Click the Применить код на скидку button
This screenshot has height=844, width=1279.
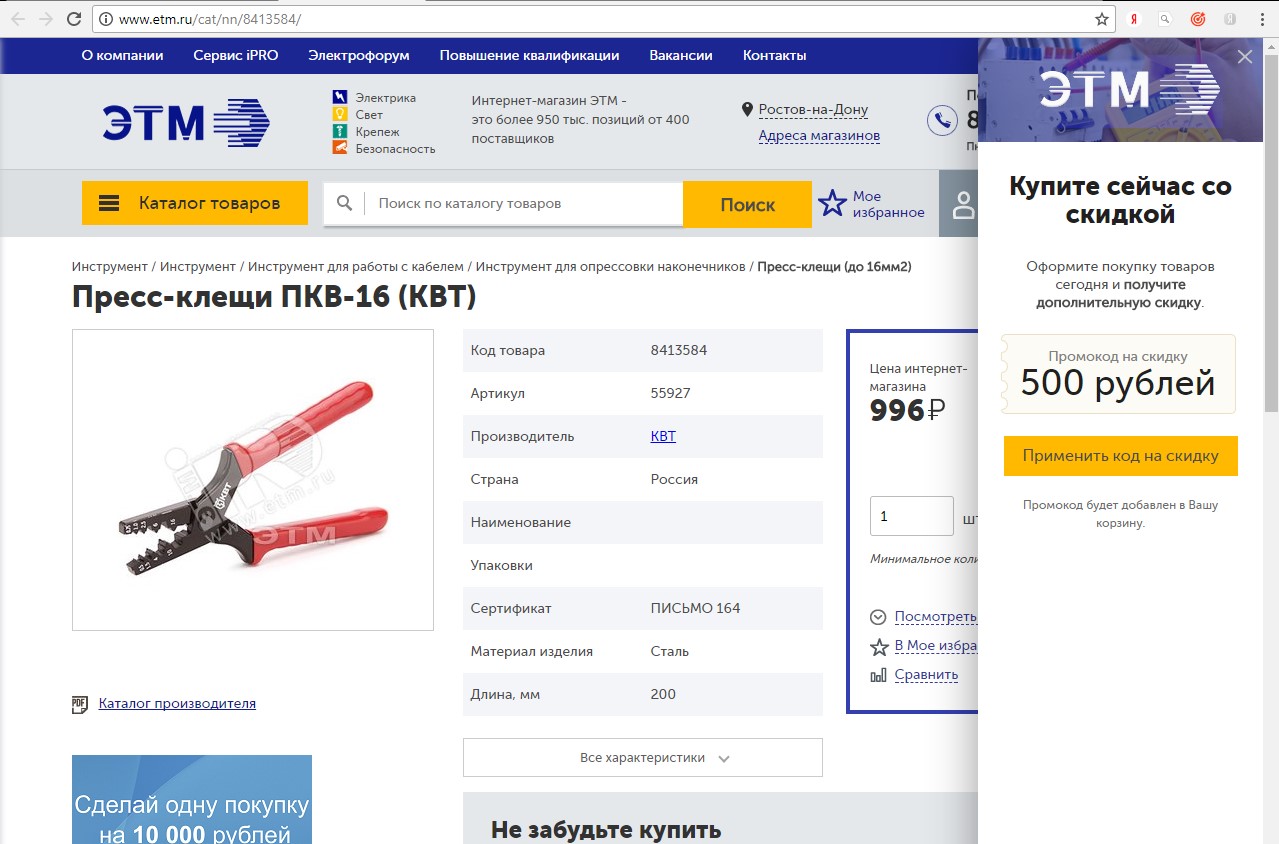[x=1121, y=456]
